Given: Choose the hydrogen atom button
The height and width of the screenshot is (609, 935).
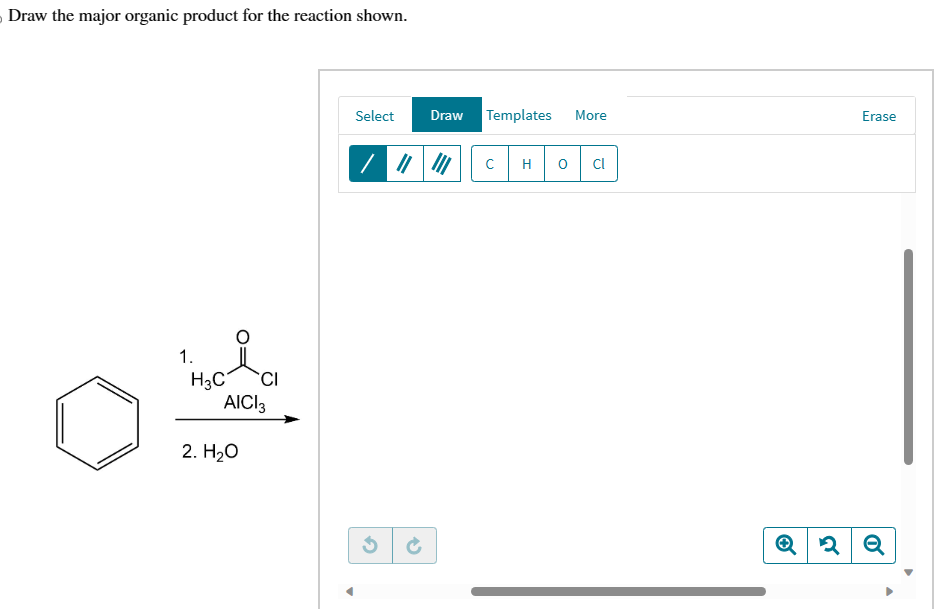Looking at the screenshot, I should [527, 163].
